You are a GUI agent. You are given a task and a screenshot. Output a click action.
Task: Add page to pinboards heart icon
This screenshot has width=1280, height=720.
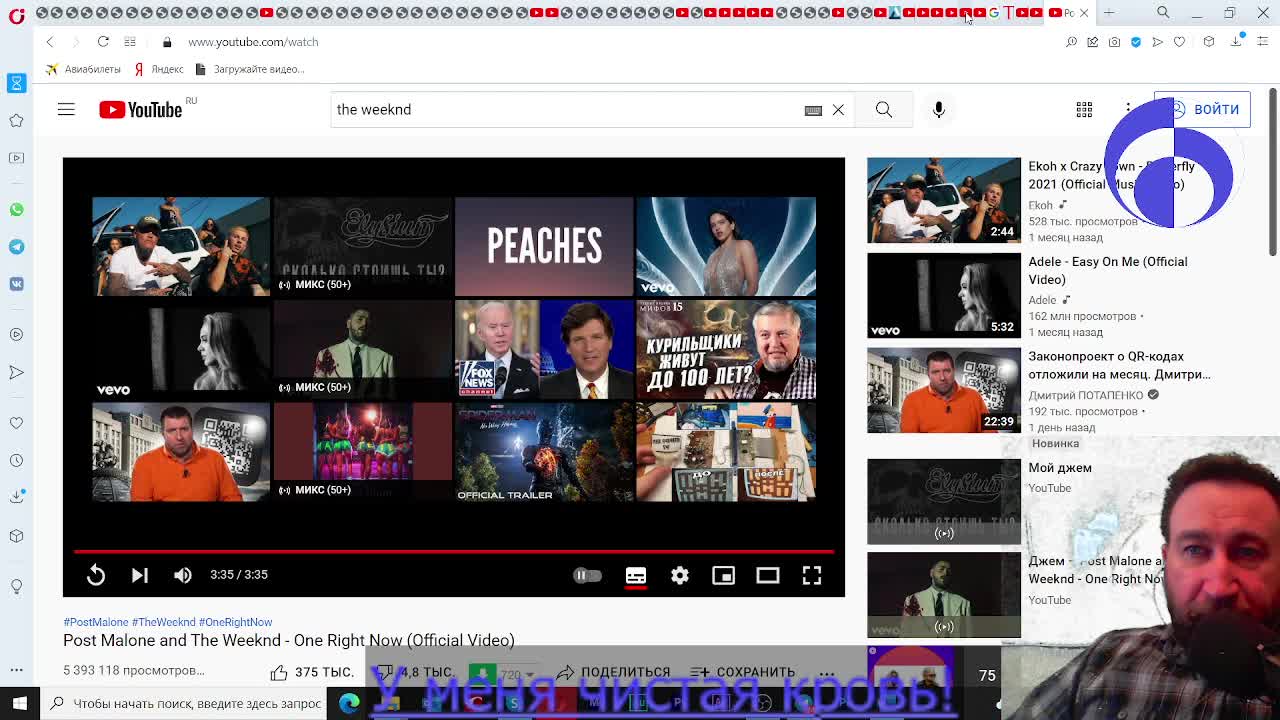pyautogui.click(x=1180, y=42)
